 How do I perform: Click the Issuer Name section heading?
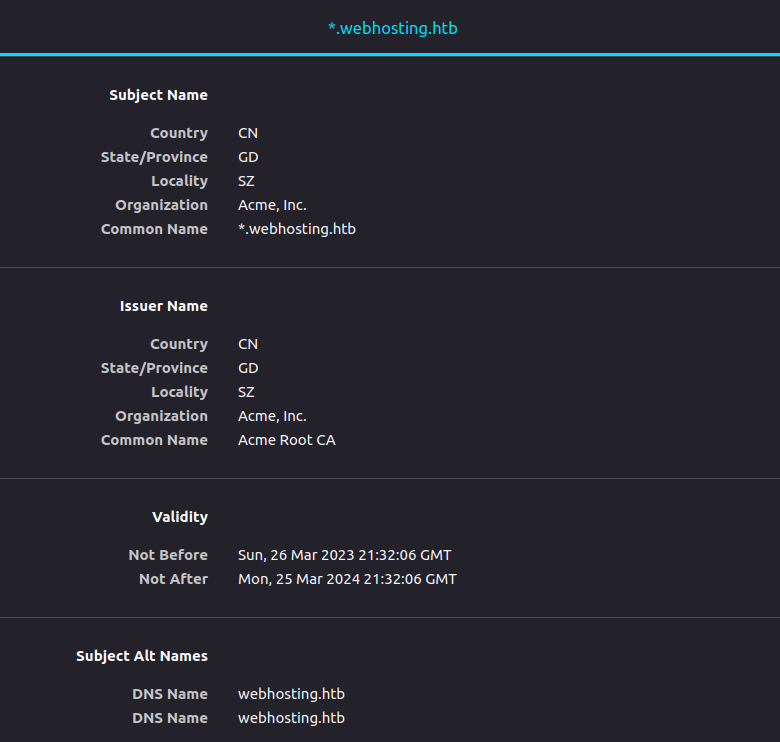click(164, 306)
